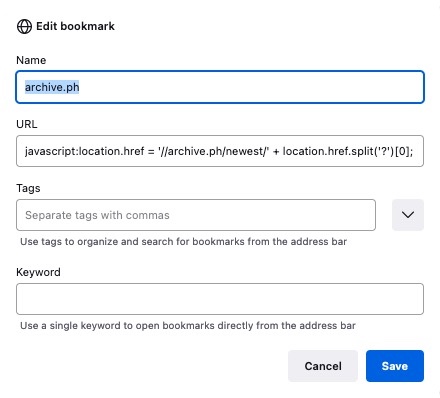Focus the Tags input field

pyautogui.click(x=196, y=215)
